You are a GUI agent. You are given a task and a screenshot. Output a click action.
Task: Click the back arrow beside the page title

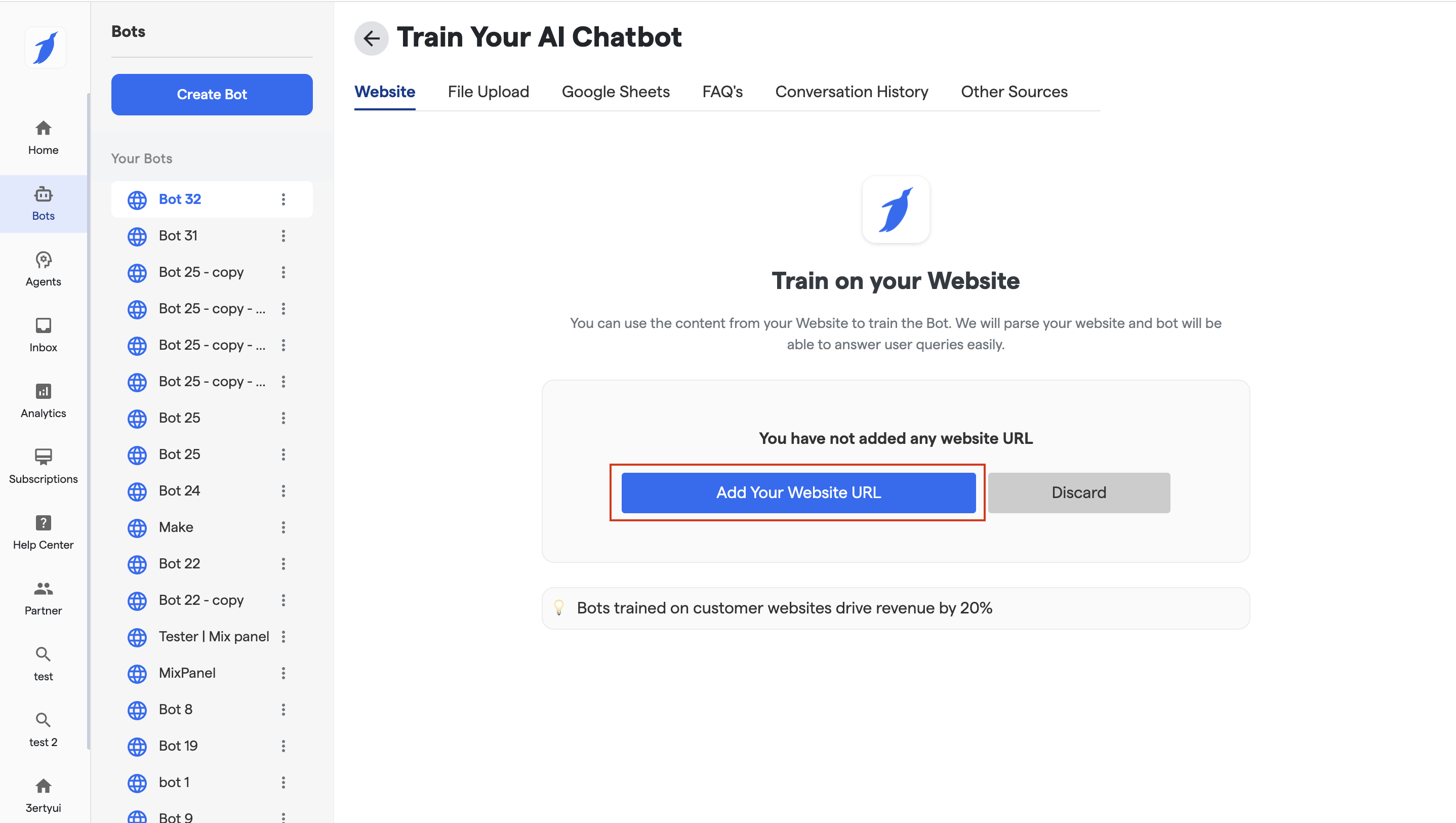pos(371,38)
